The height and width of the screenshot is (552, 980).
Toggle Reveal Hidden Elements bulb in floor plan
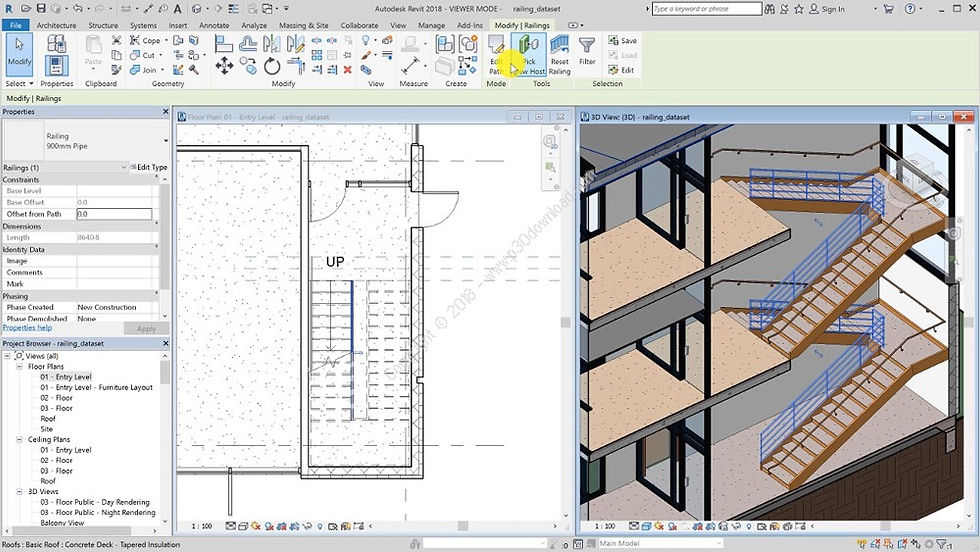coord(320,526)
